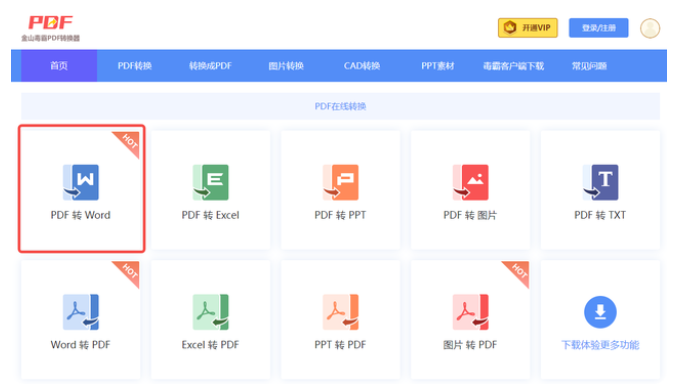Click the 'PDF 转 PPT' label
The height and width of the screenshot is (390, 674).
[x=340, y=215]
